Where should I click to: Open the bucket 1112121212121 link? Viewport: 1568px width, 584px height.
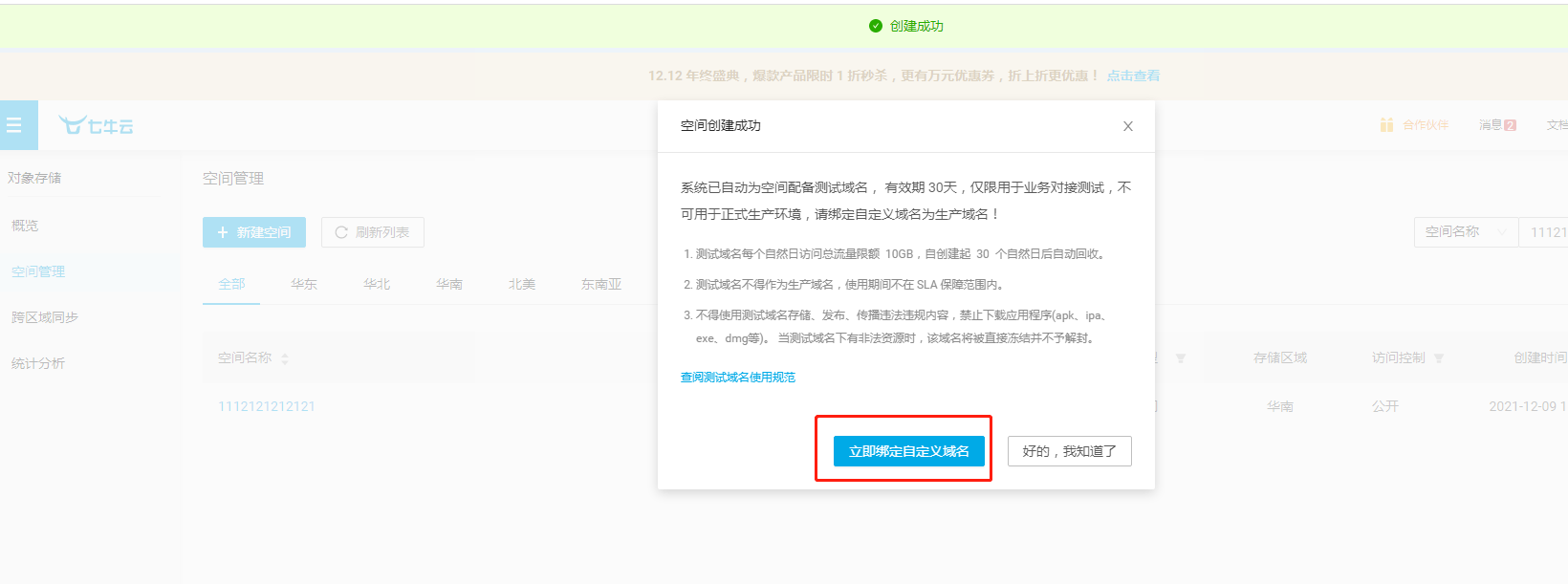[x=267, y=406]
